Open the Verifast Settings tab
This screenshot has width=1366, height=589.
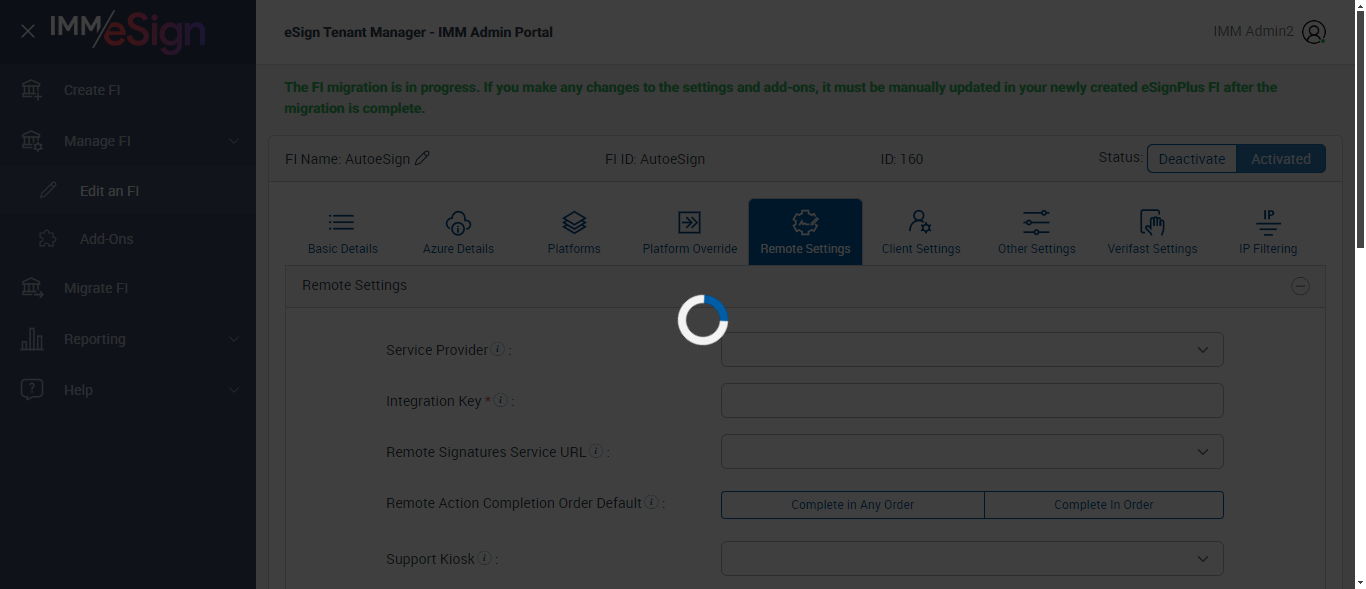point(1152,232)
